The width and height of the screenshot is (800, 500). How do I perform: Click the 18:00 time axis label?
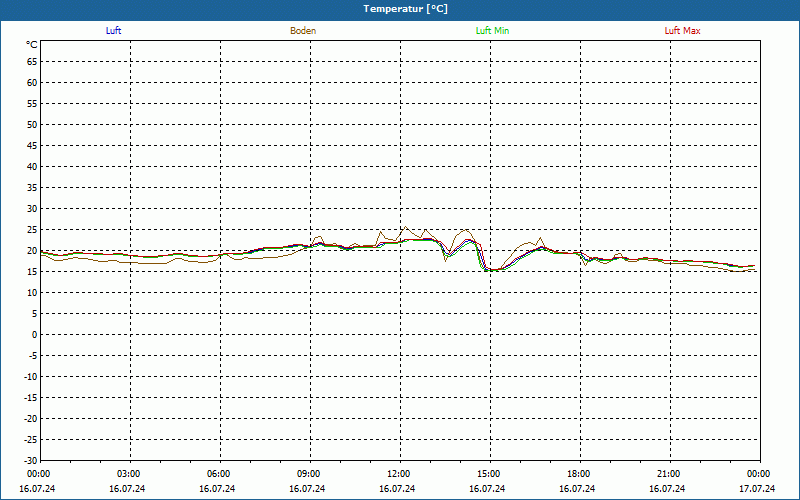pos(579,474)
